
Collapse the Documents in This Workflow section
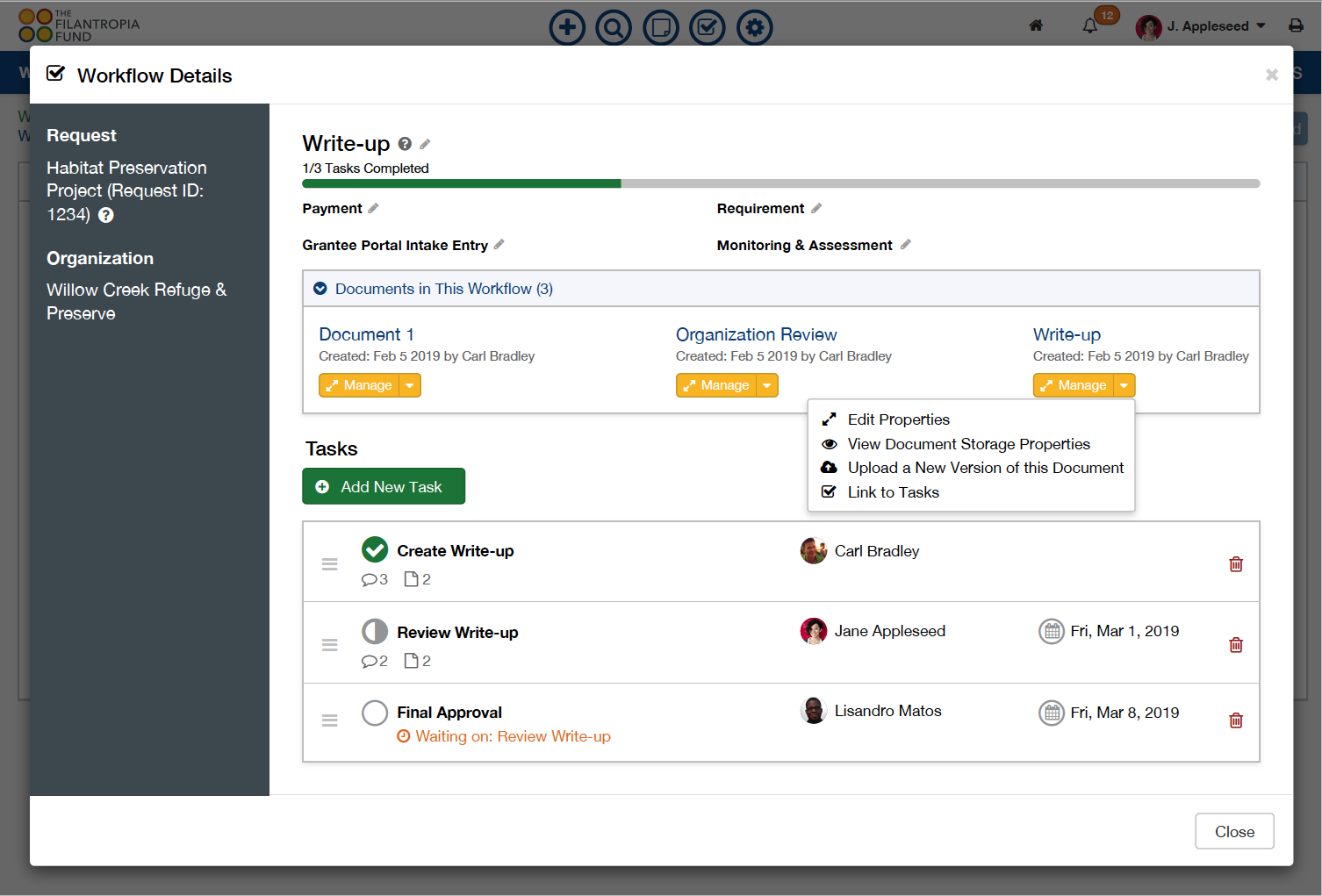(320, 288)
